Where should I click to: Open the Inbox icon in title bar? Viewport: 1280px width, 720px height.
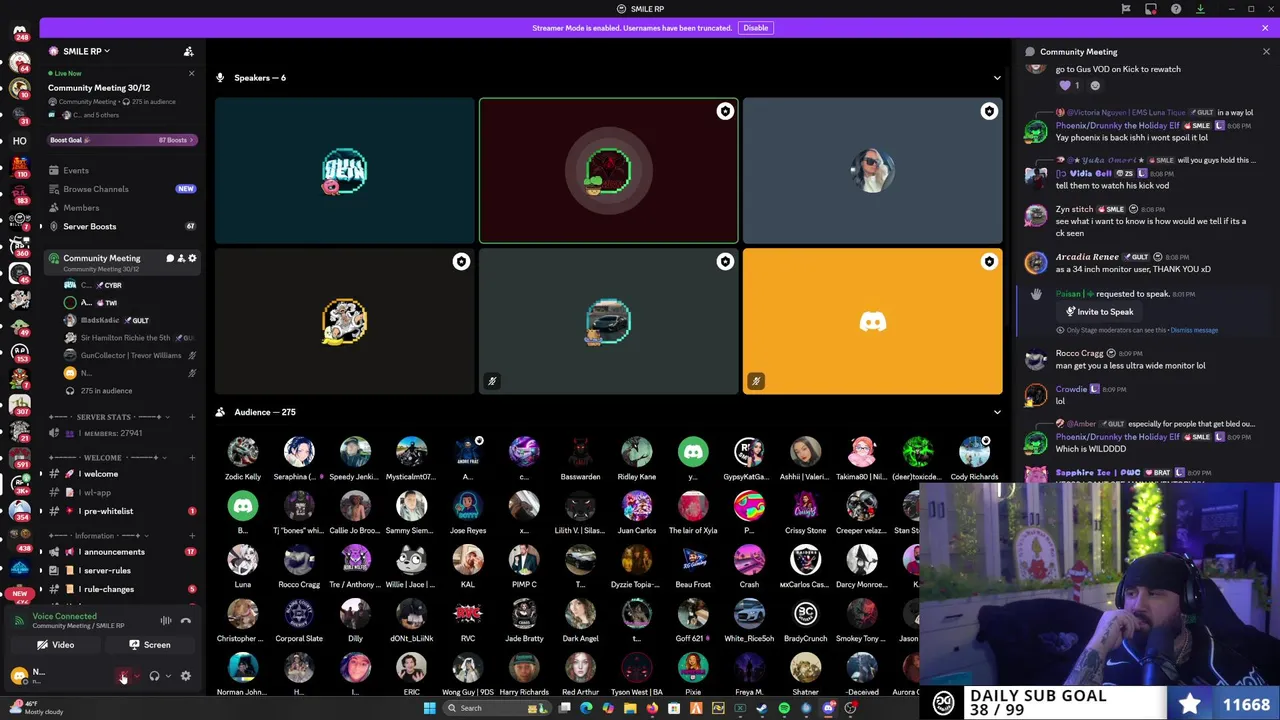(x=1151, y=9)
